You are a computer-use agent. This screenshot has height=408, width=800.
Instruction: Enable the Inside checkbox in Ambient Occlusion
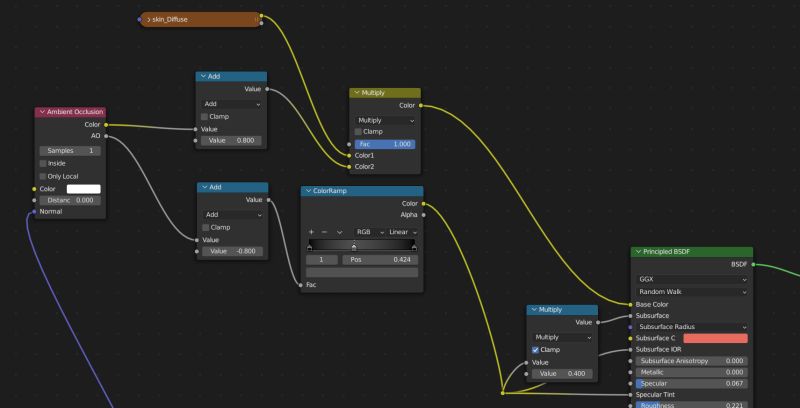tap(43, 164)
